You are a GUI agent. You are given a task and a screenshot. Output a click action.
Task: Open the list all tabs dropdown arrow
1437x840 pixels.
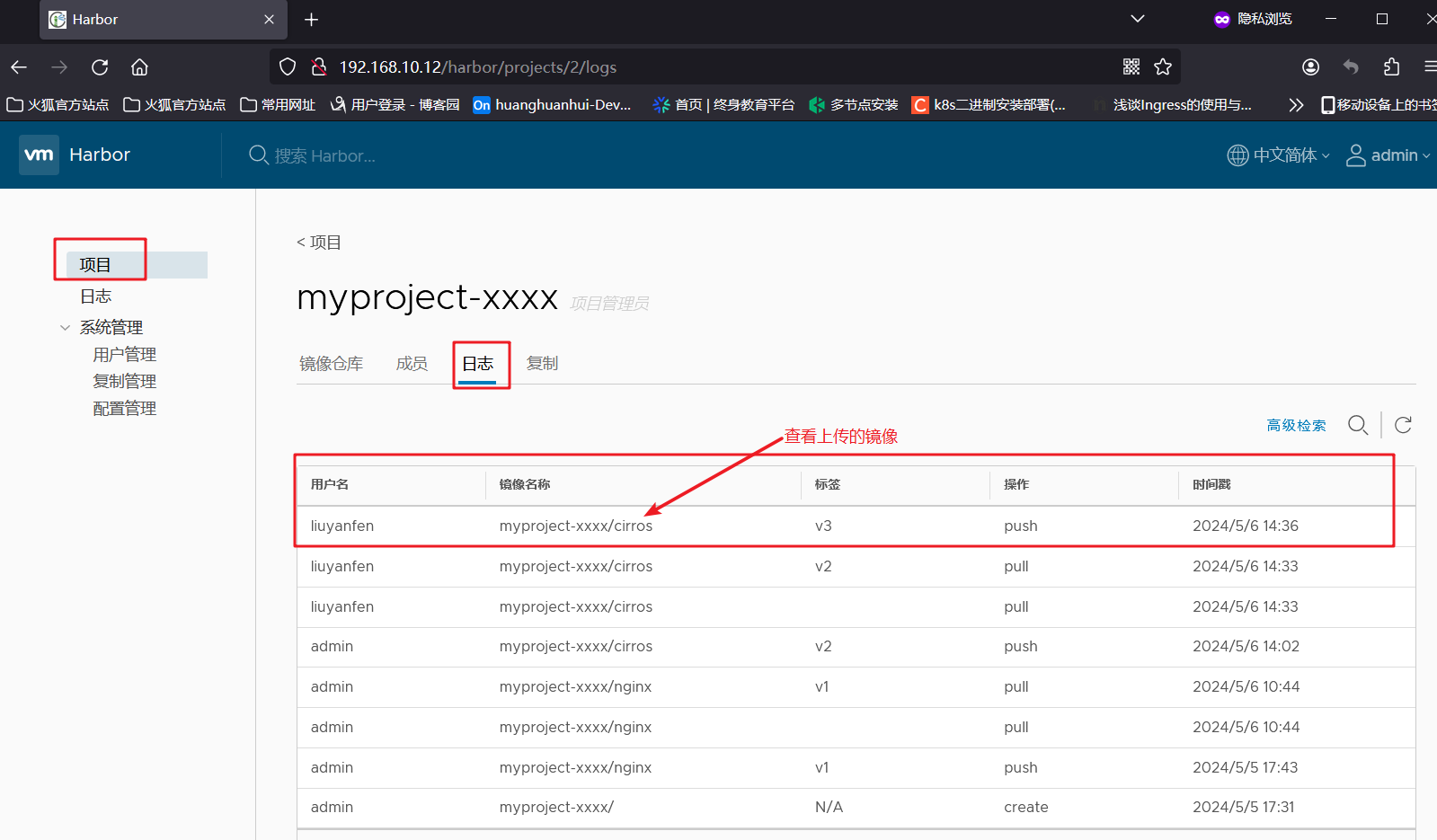point(1138,19)
